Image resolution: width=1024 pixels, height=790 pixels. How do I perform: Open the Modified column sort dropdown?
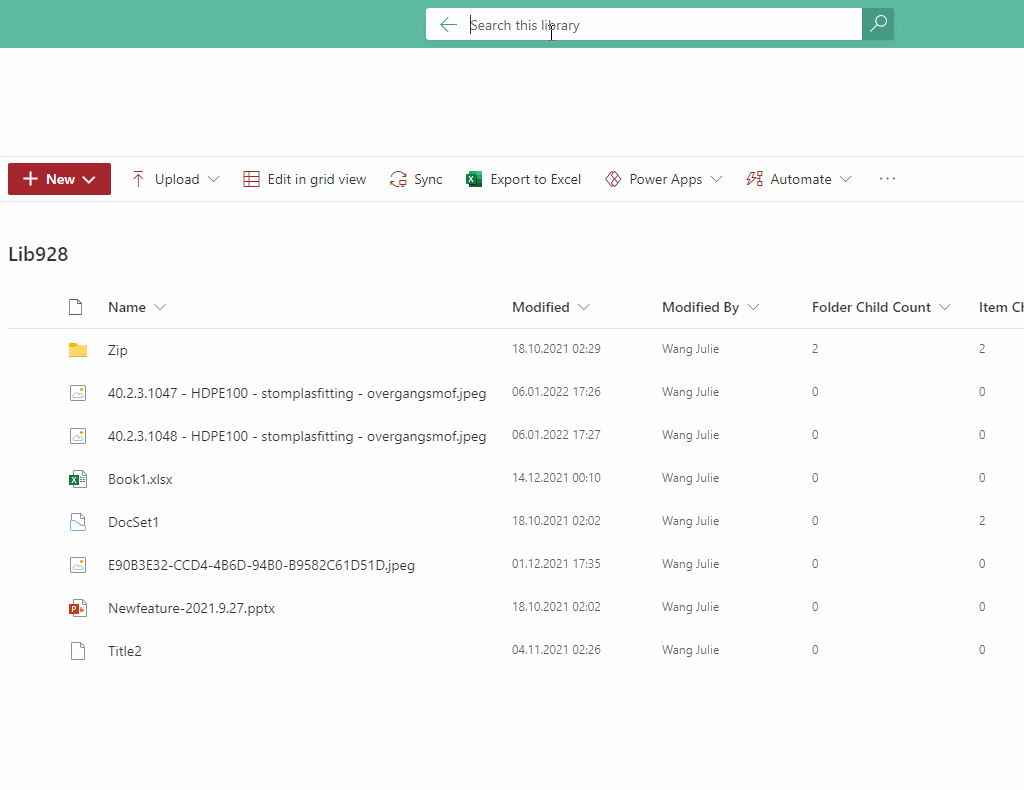[x=586, y=307]
